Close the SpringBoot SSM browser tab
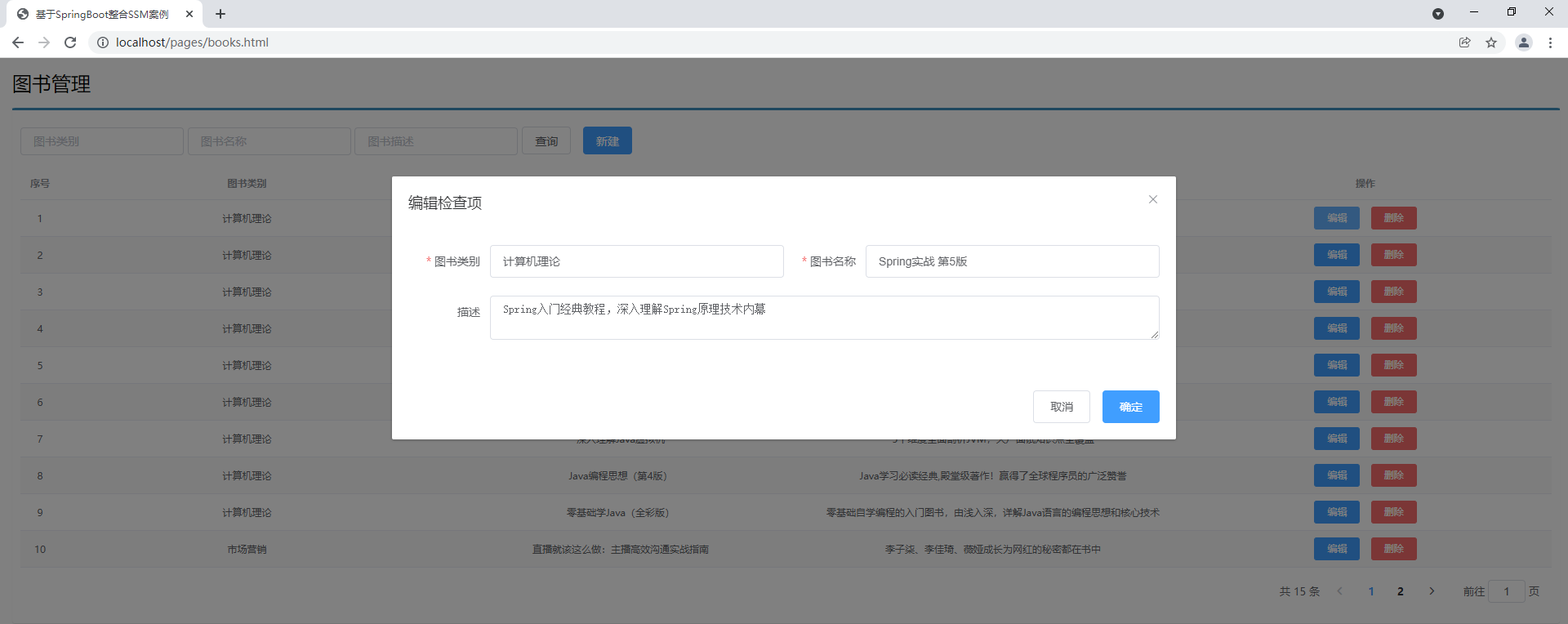 (189, 14)
